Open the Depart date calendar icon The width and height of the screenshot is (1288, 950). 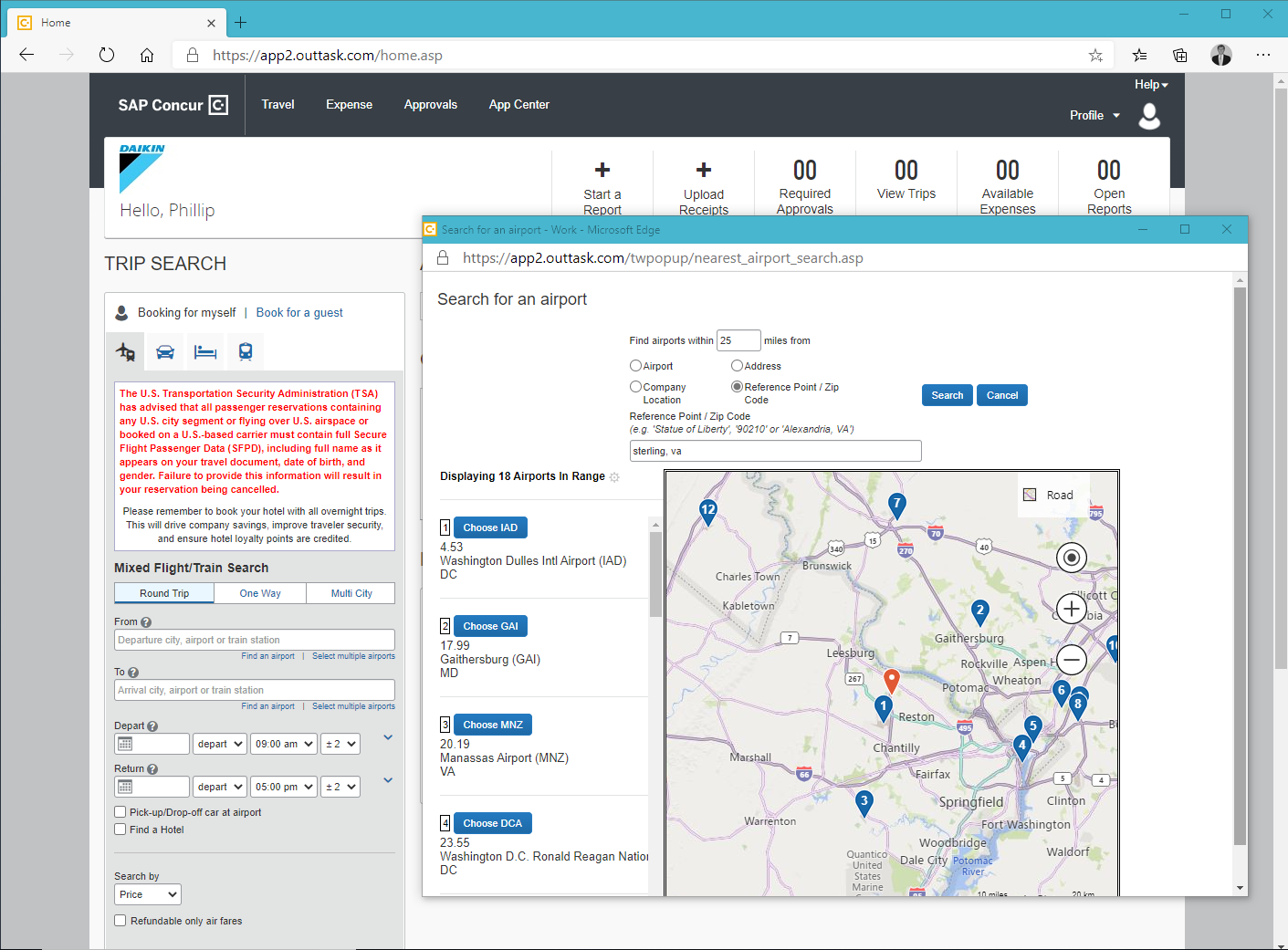[126, 744]
